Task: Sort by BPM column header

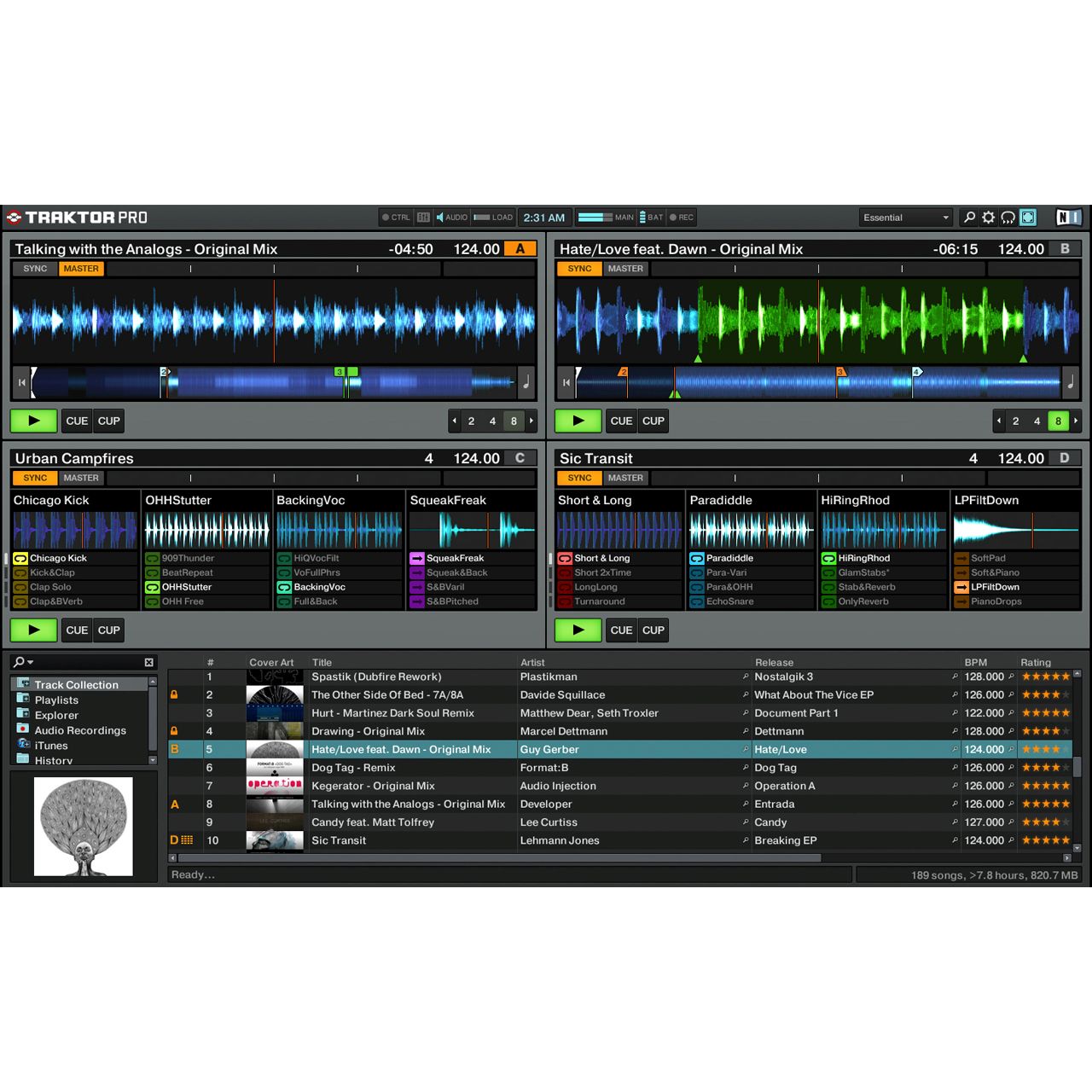Action: point(976,662)
